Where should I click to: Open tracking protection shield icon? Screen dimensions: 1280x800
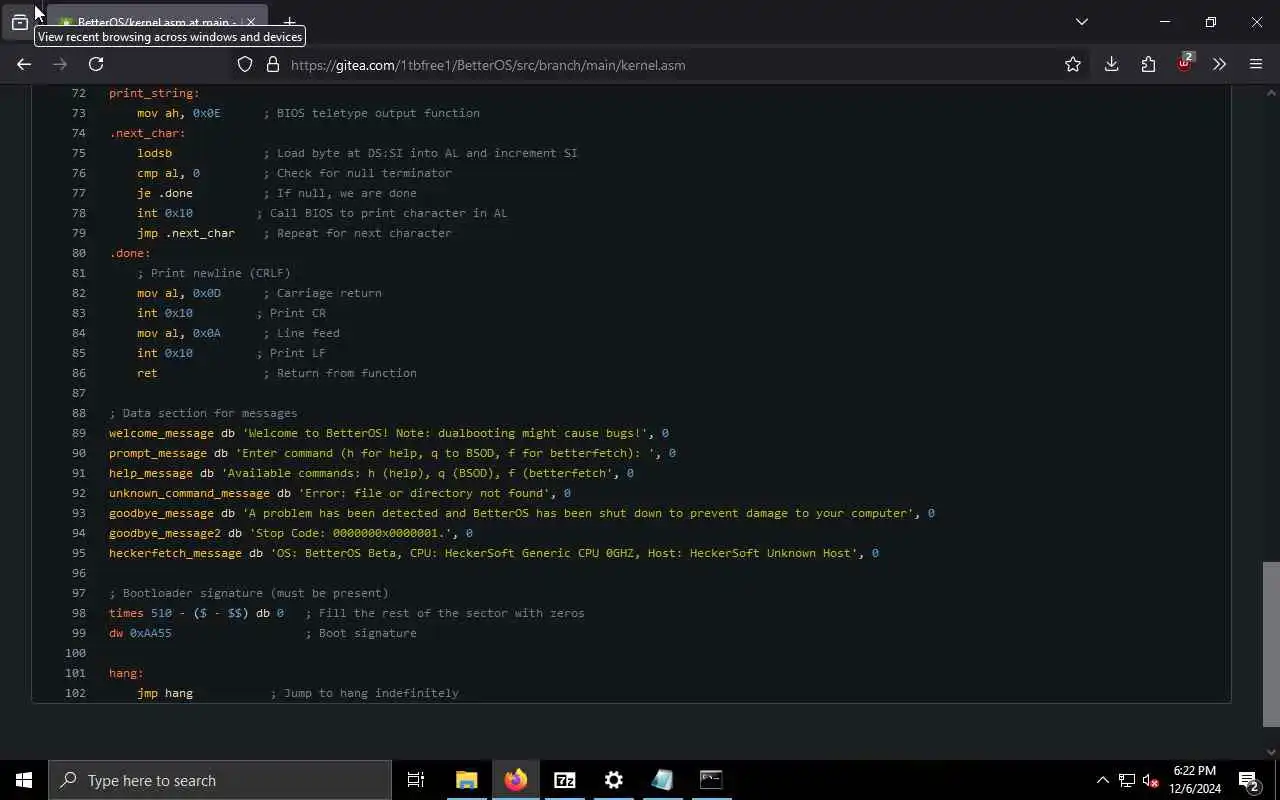(x=245, y=65)
